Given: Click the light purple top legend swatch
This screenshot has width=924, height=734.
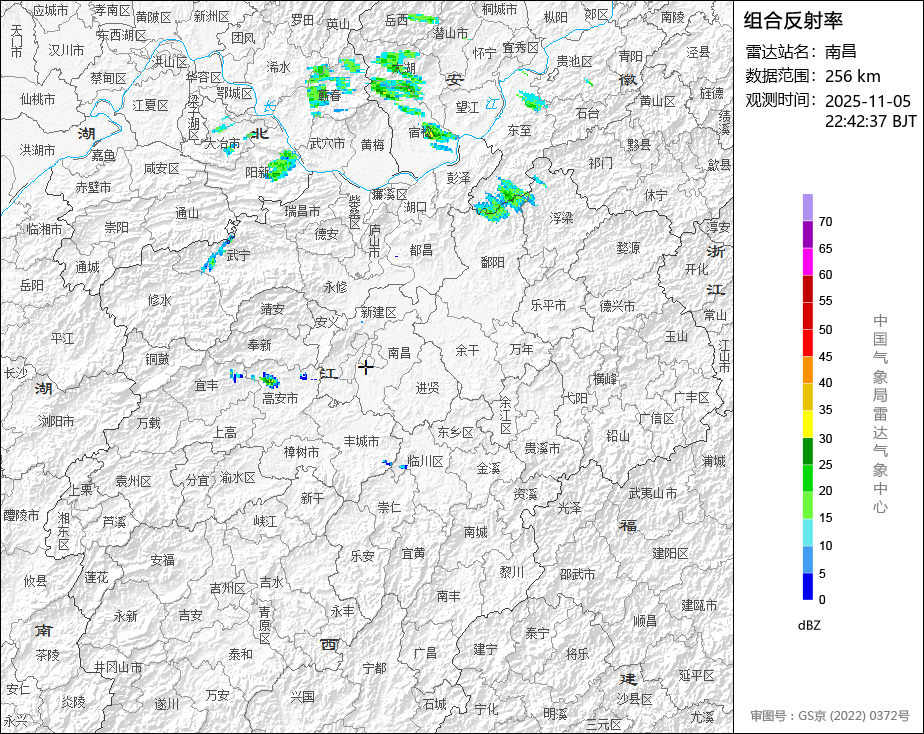Looking at the screenshot, I should [807, 207].
